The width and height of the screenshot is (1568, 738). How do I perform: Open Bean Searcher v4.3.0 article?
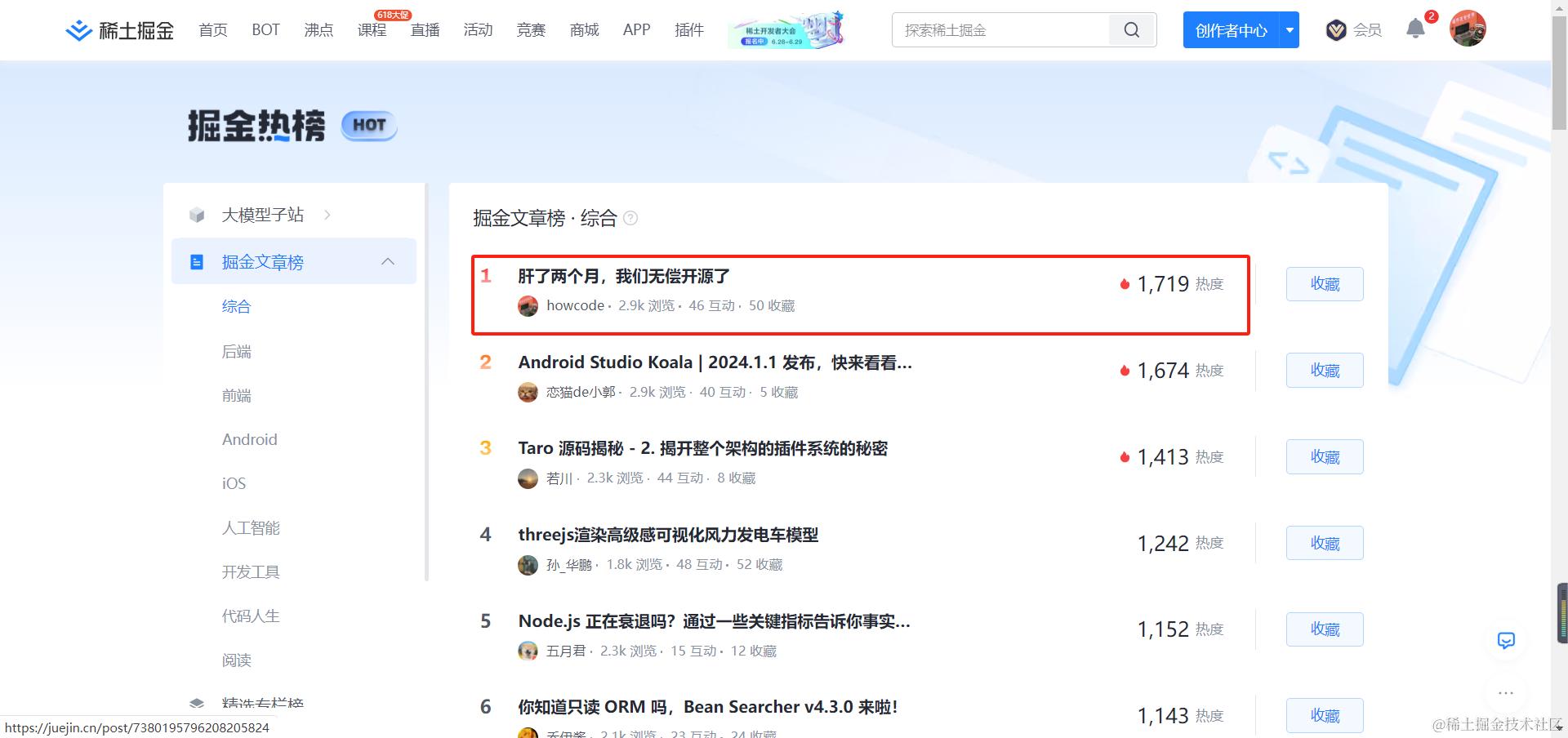[708, 707]
